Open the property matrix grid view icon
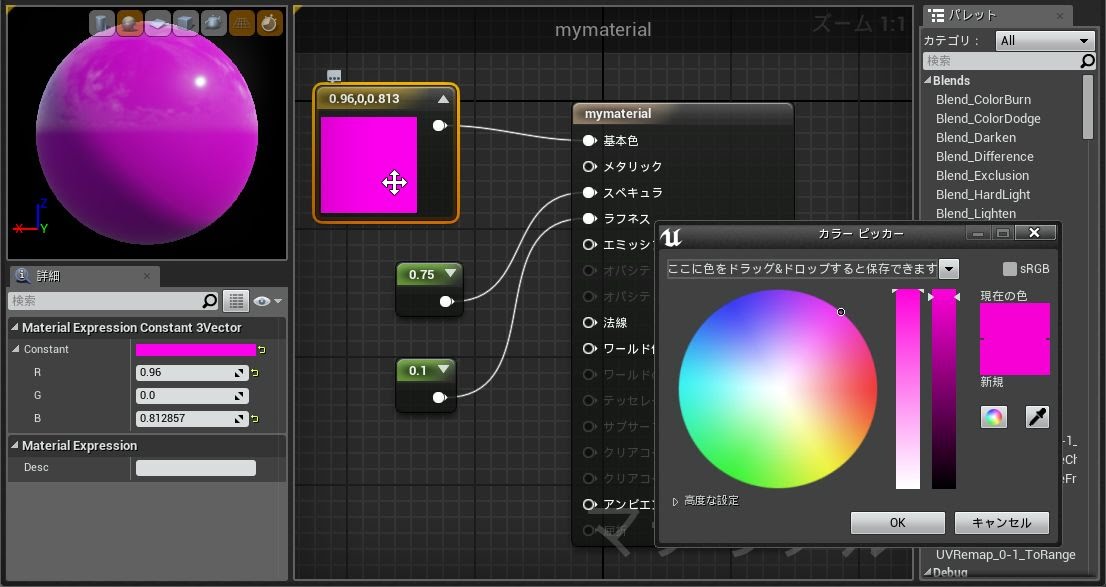The image size is (1106, 587). pyautogui.click(x=235, y=301)
